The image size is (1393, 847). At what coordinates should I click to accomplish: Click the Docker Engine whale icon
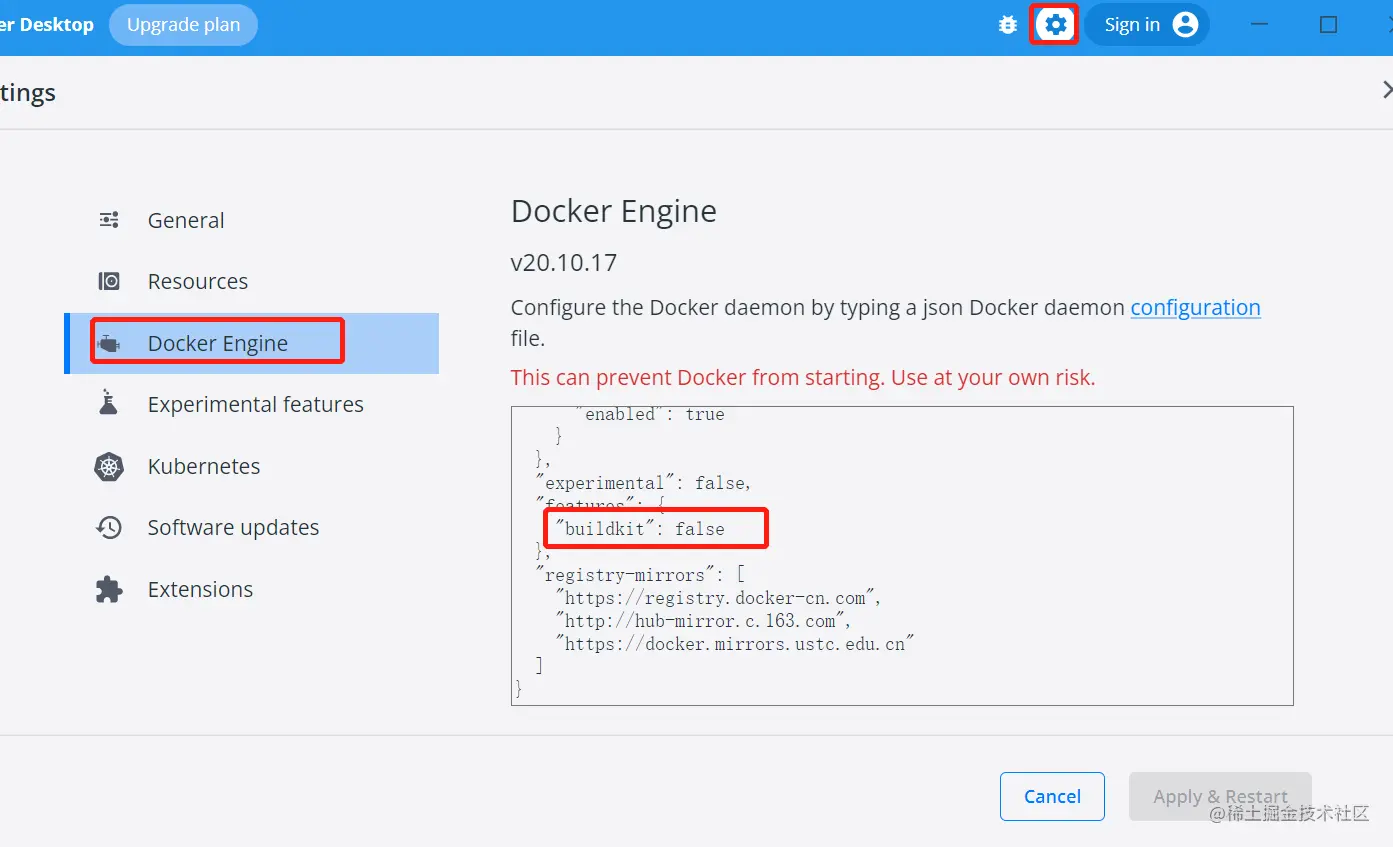(109, 344)
